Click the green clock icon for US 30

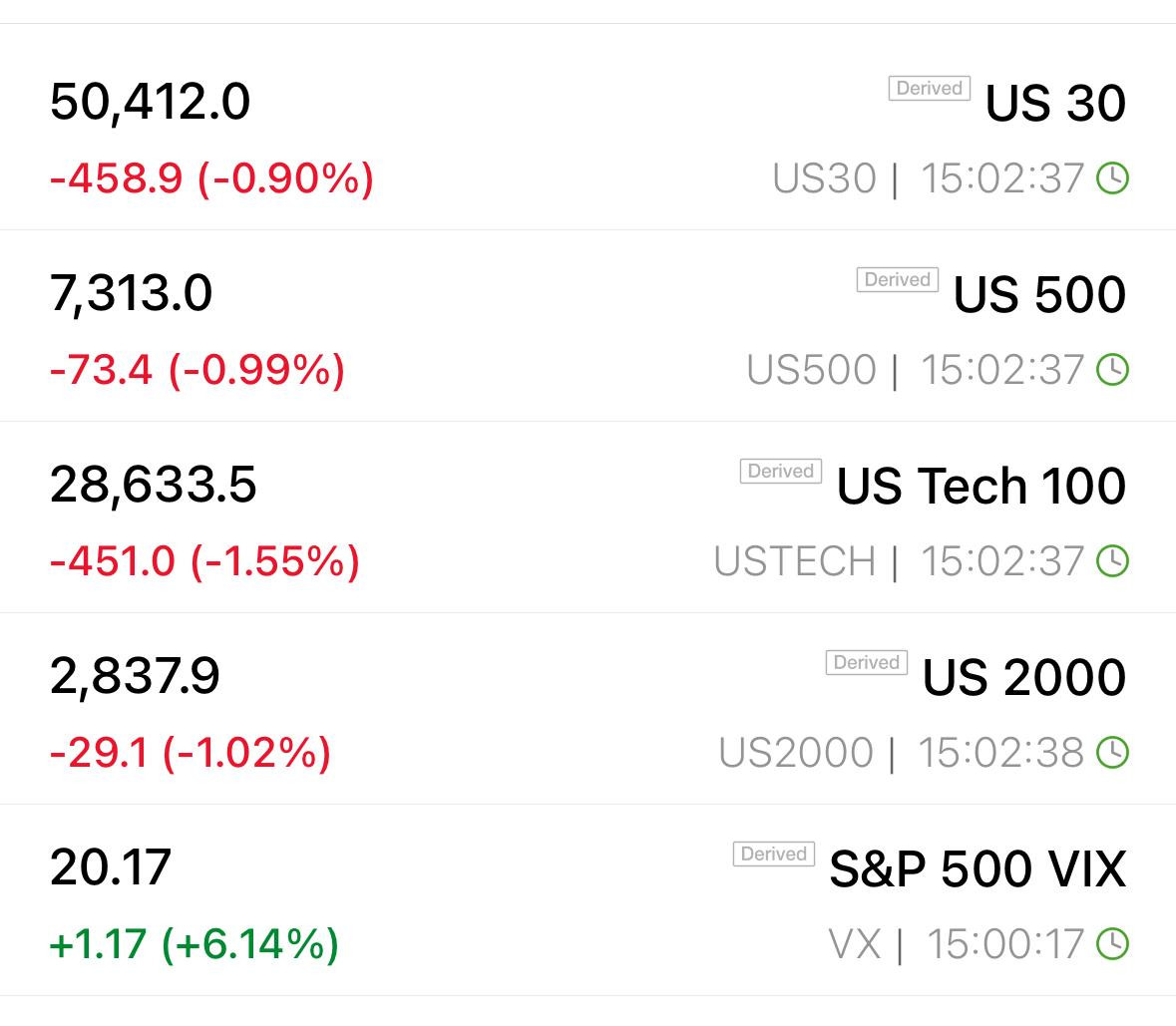click(1112, 178)
